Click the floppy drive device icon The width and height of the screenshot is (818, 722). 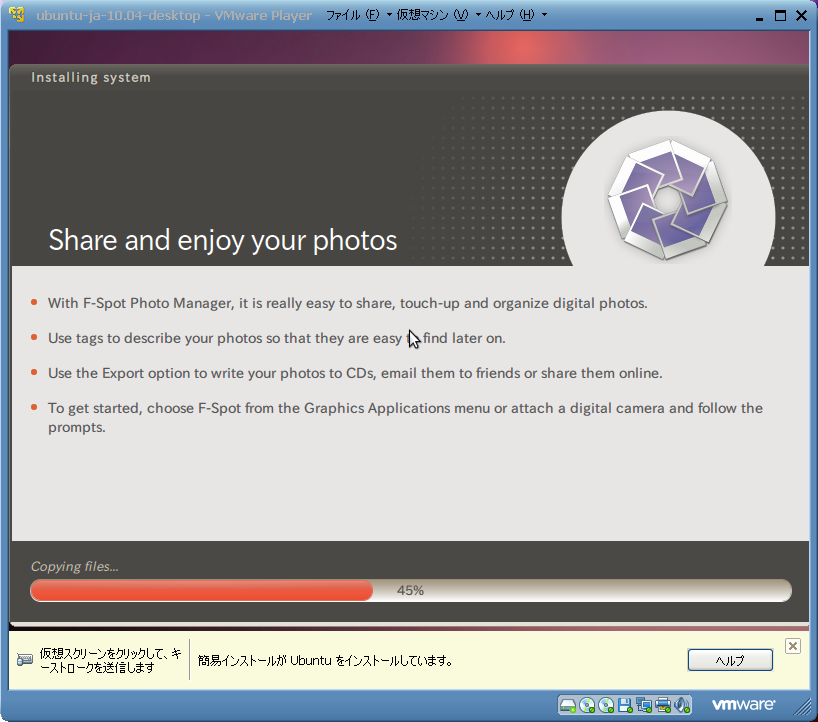[x=625, y=706]
